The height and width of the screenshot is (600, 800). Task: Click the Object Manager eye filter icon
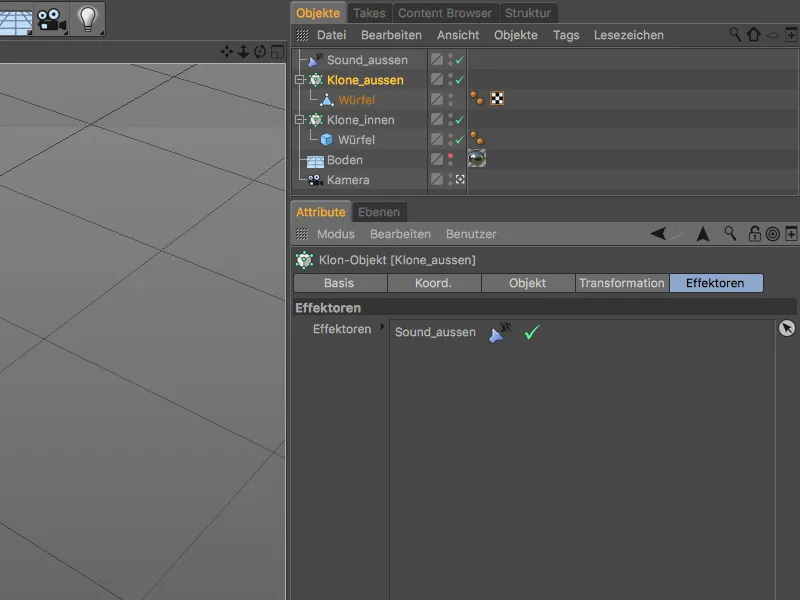point(773,35)
